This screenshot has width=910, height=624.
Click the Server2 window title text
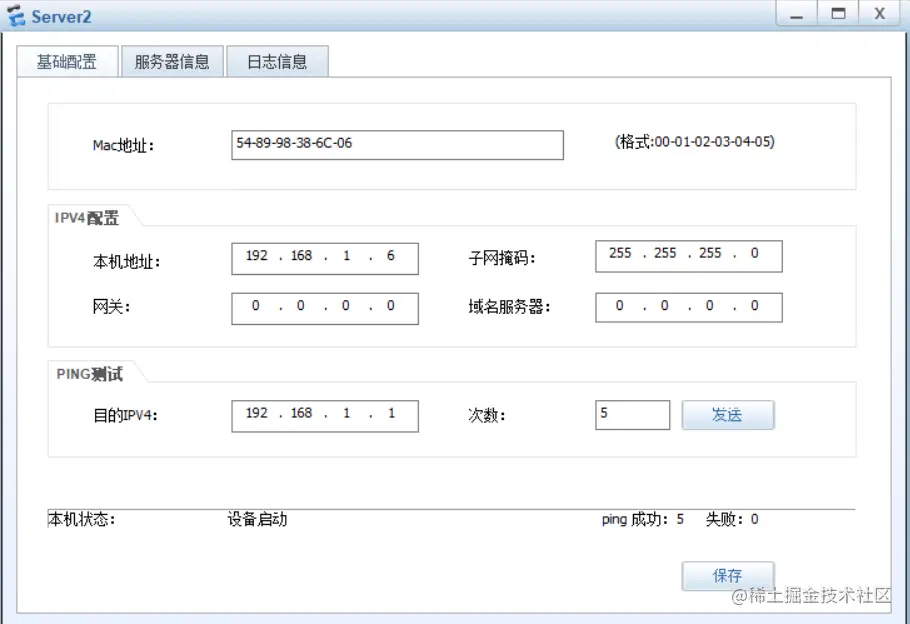[x=61, y=16]
